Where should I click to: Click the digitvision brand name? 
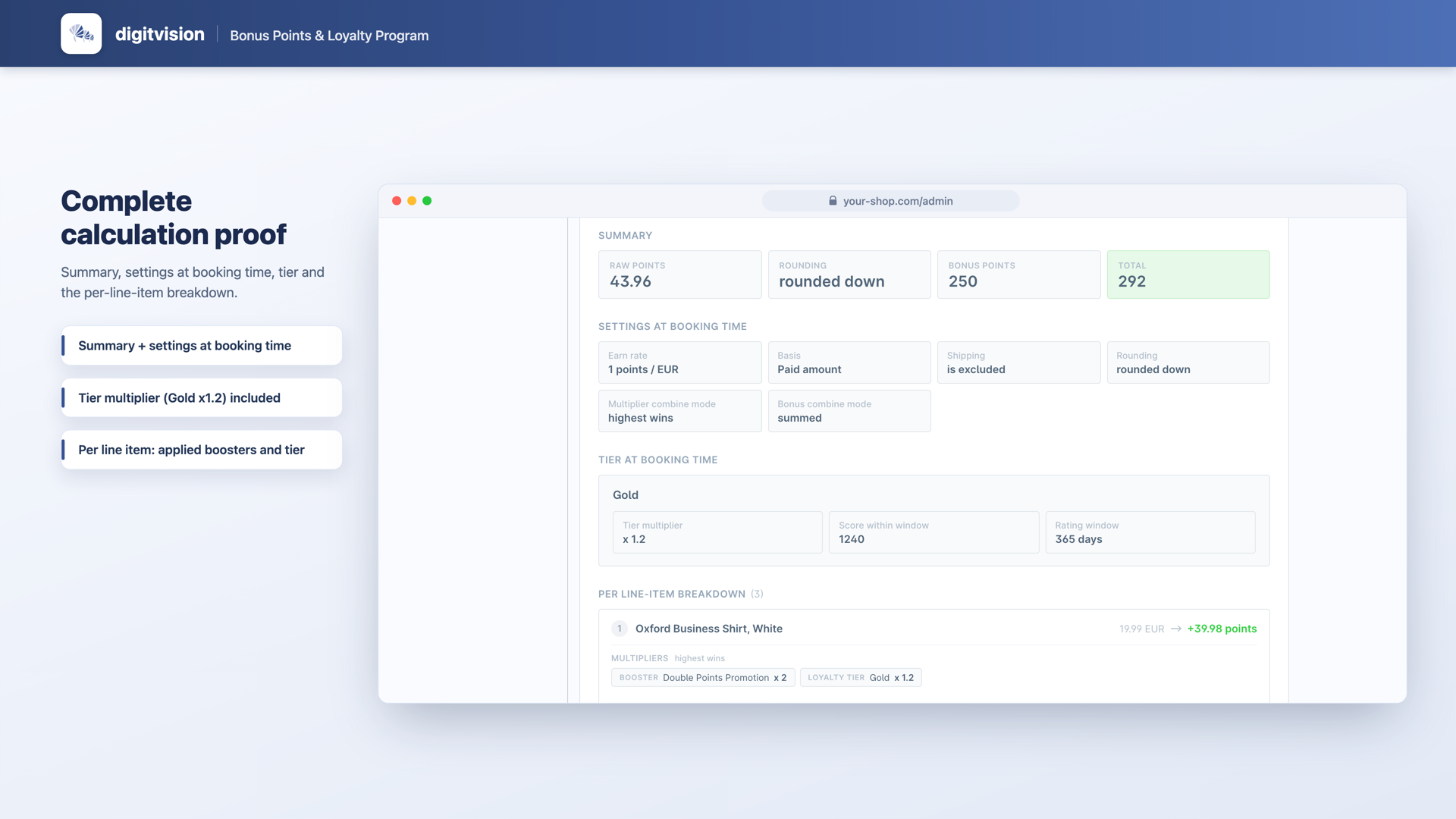coord(160,34)
